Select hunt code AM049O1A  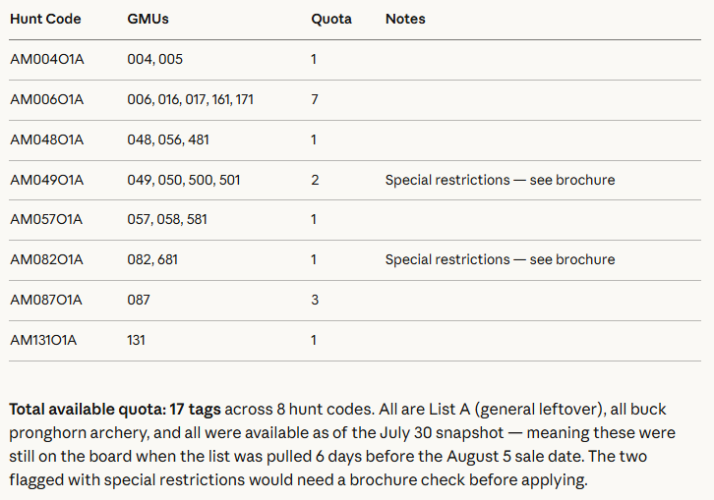pyautogui.click(x=47, y=180)
